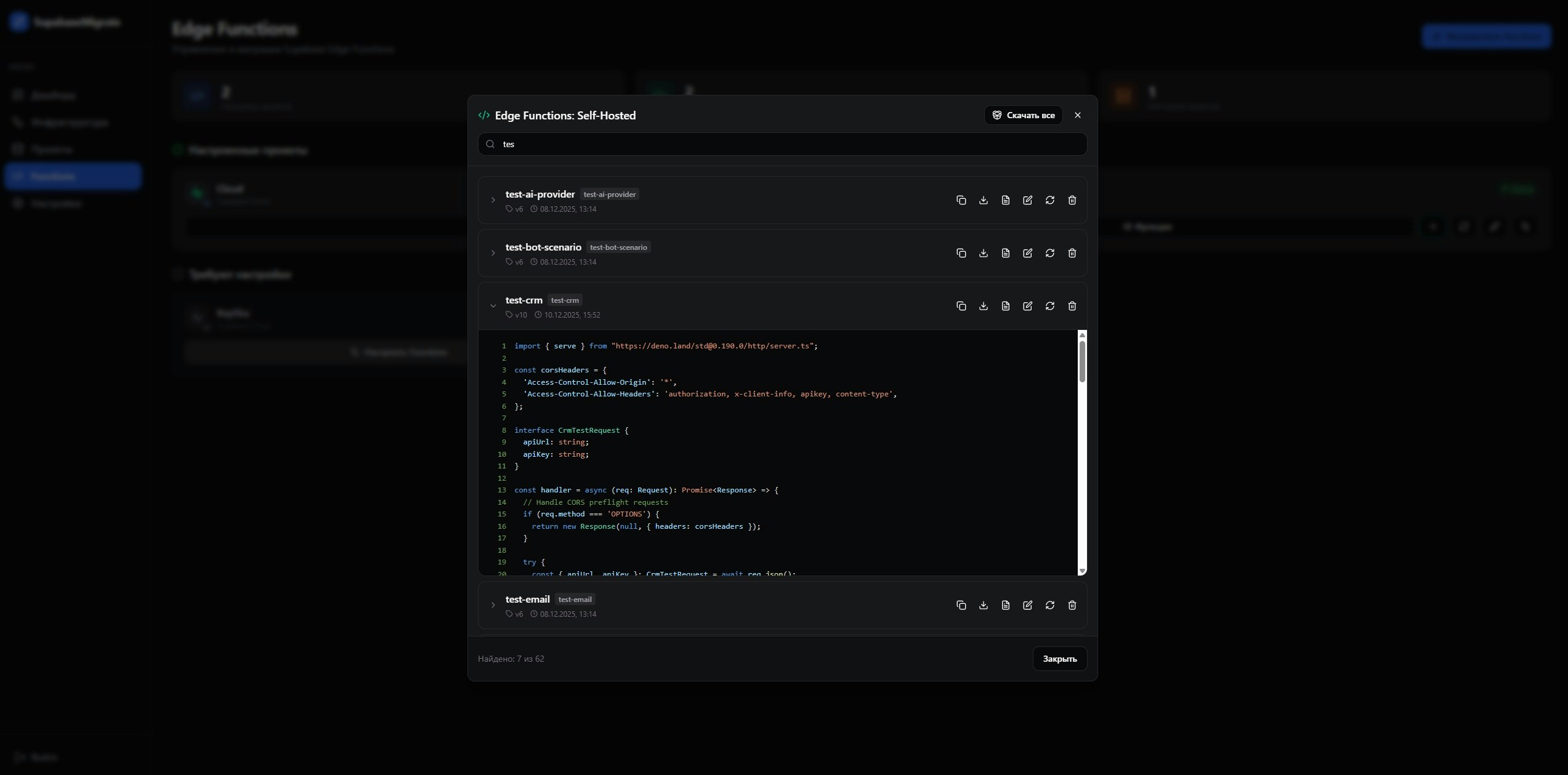Refresh the test-crm function
The image size is (1568, 775).
click(1049, 306)
